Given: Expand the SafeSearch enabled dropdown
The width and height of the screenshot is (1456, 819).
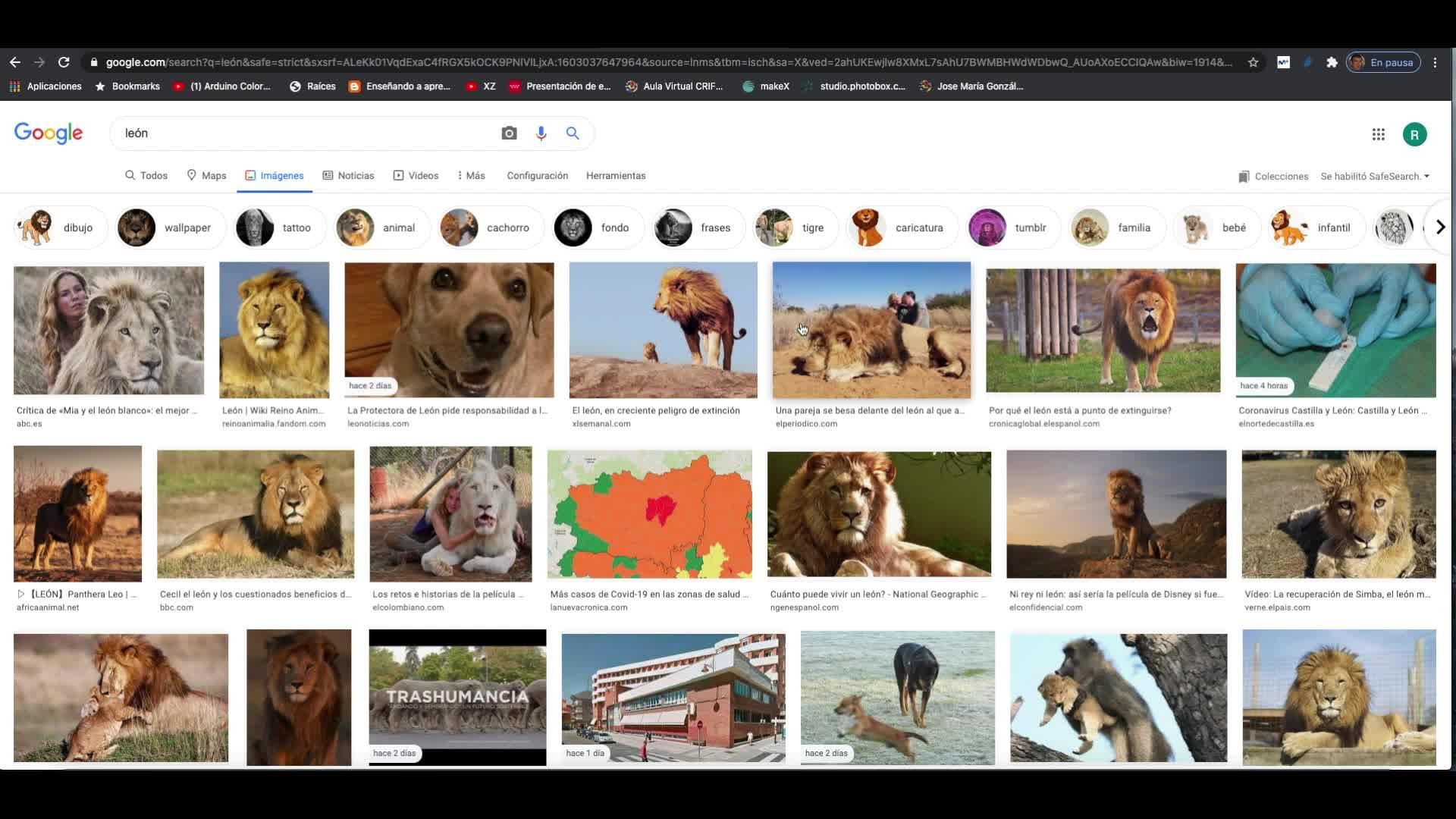Looking at the screenshot, I should (x=1374, y=176).
